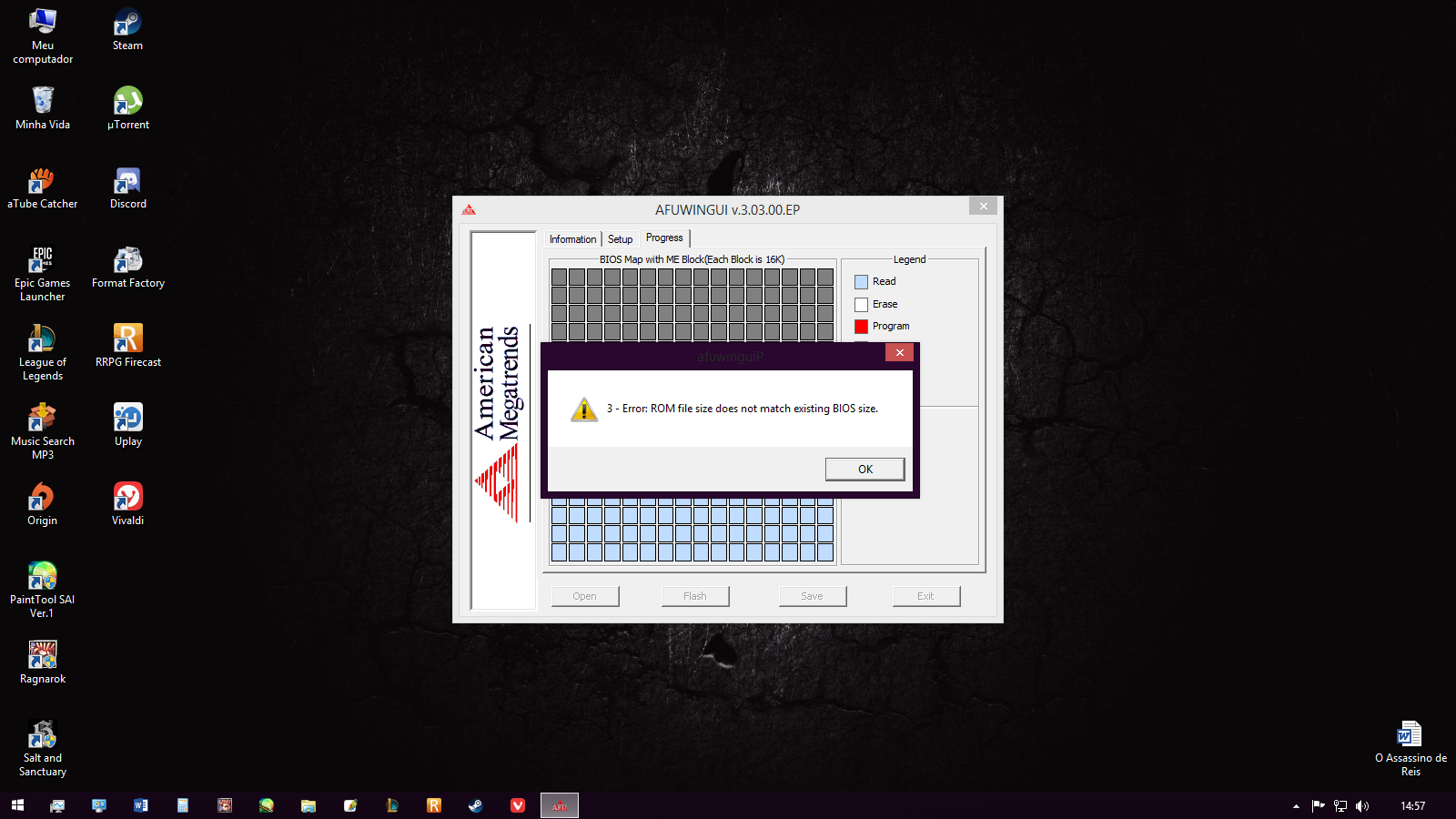1456x819 pixels.
Task: Open File Explorer from the taskbar
Action: coord(308,805)
